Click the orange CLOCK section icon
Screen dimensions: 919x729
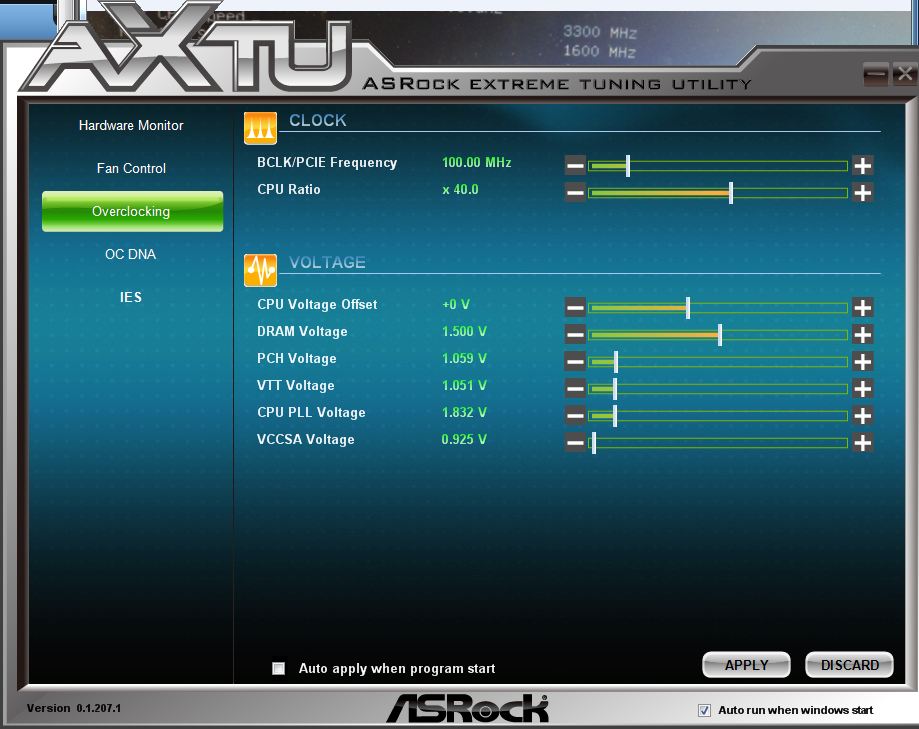point(260,128)
